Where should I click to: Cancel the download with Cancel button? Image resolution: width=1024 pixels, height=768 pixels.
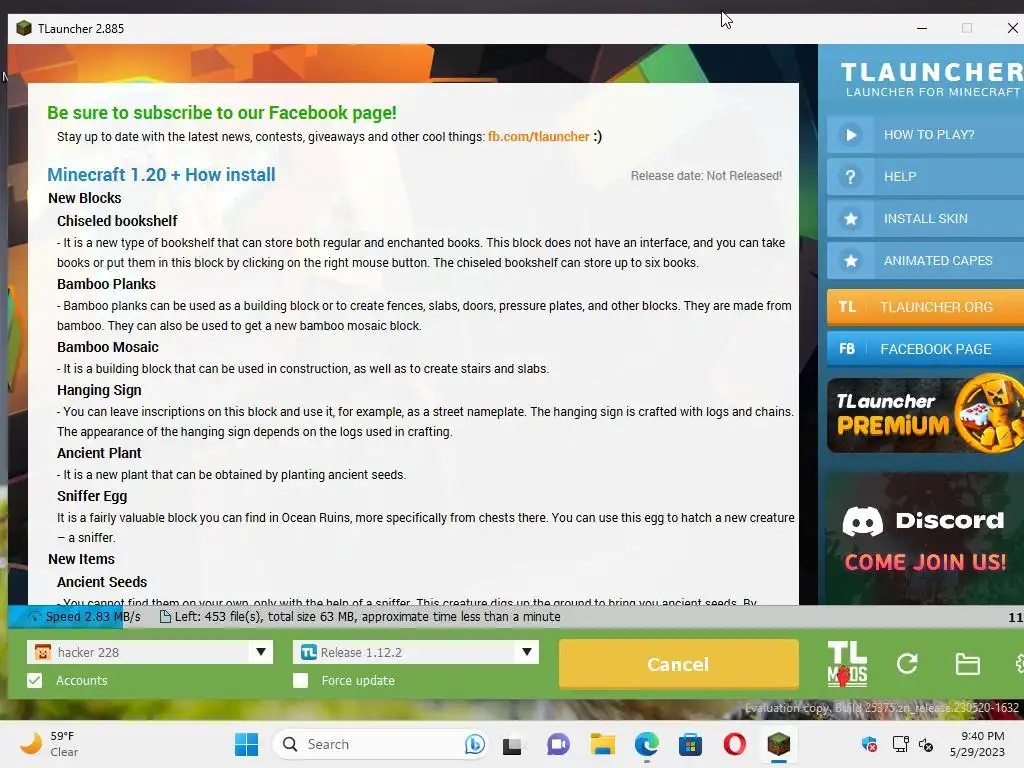[x=679, y=664]
